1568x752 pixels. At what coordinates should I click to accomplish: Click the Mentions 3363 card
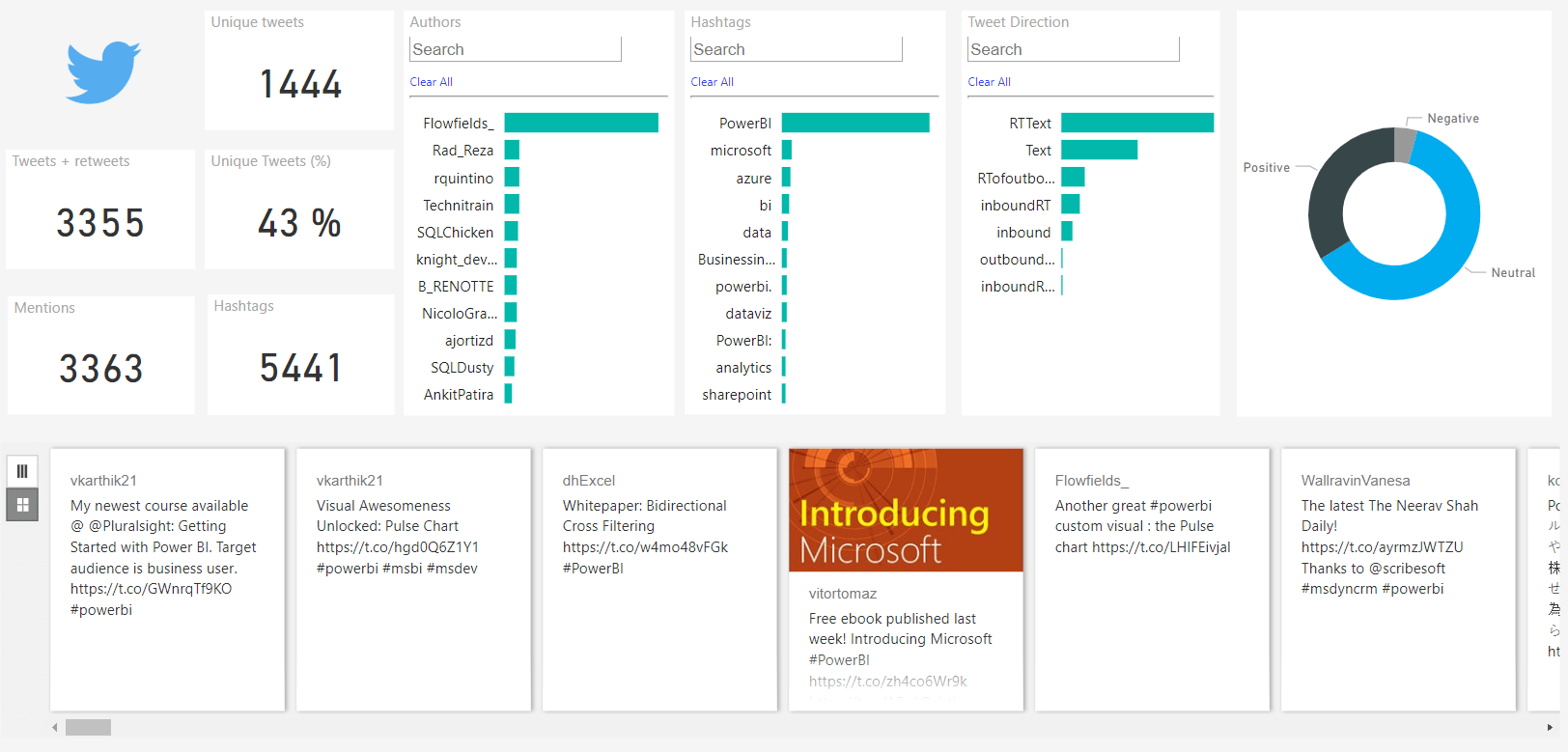pos(101,355)
